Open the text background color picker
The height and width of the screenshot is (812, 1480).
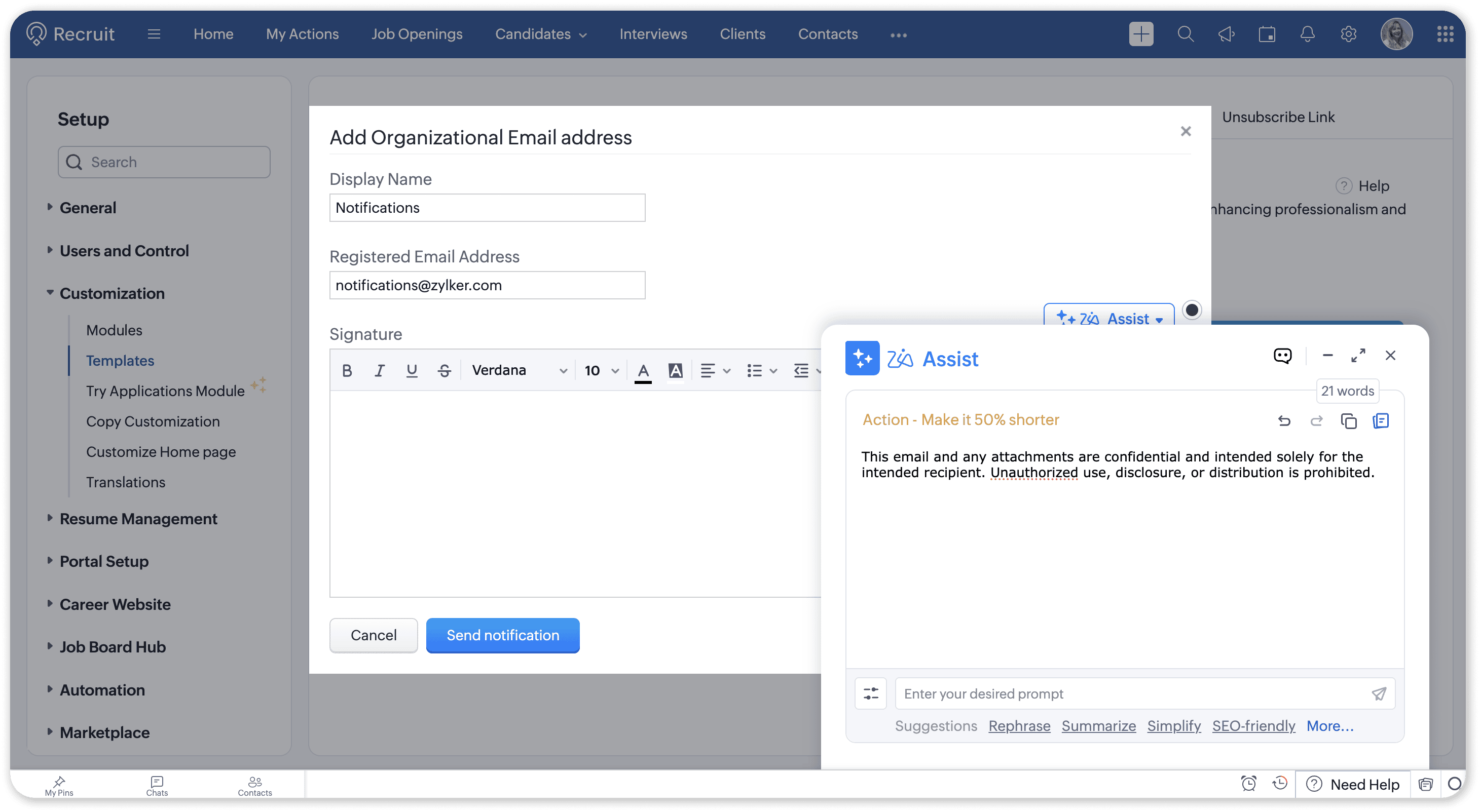click(x=675, y=370)
